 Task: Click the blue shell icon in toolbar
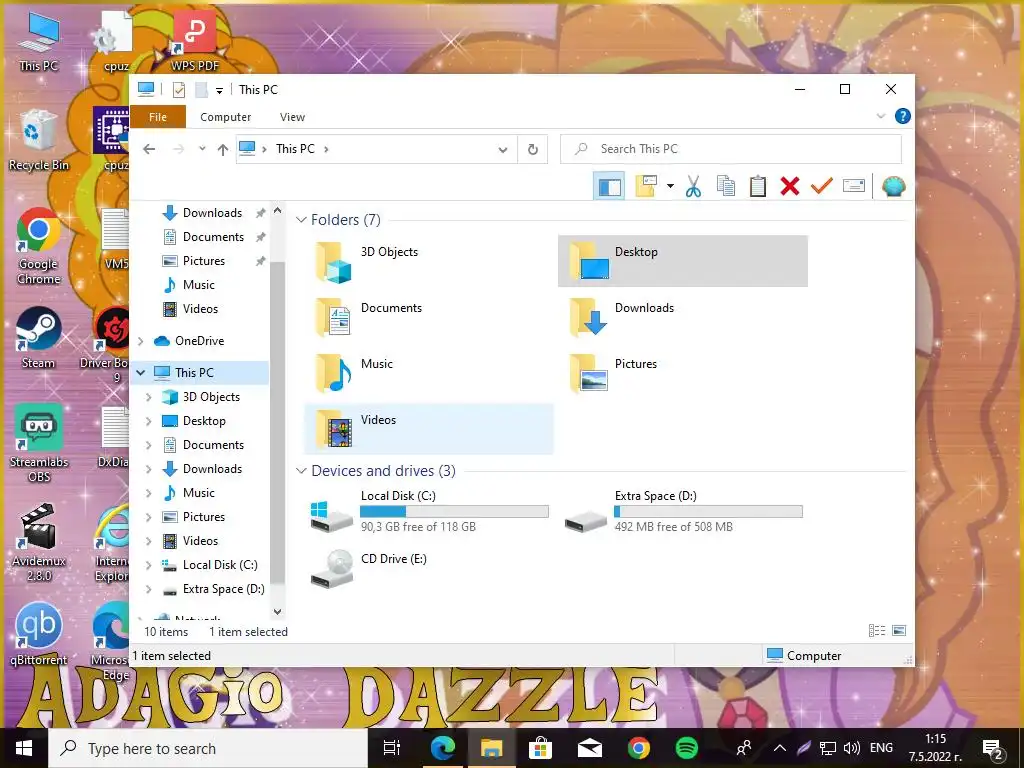click(893, 187)
